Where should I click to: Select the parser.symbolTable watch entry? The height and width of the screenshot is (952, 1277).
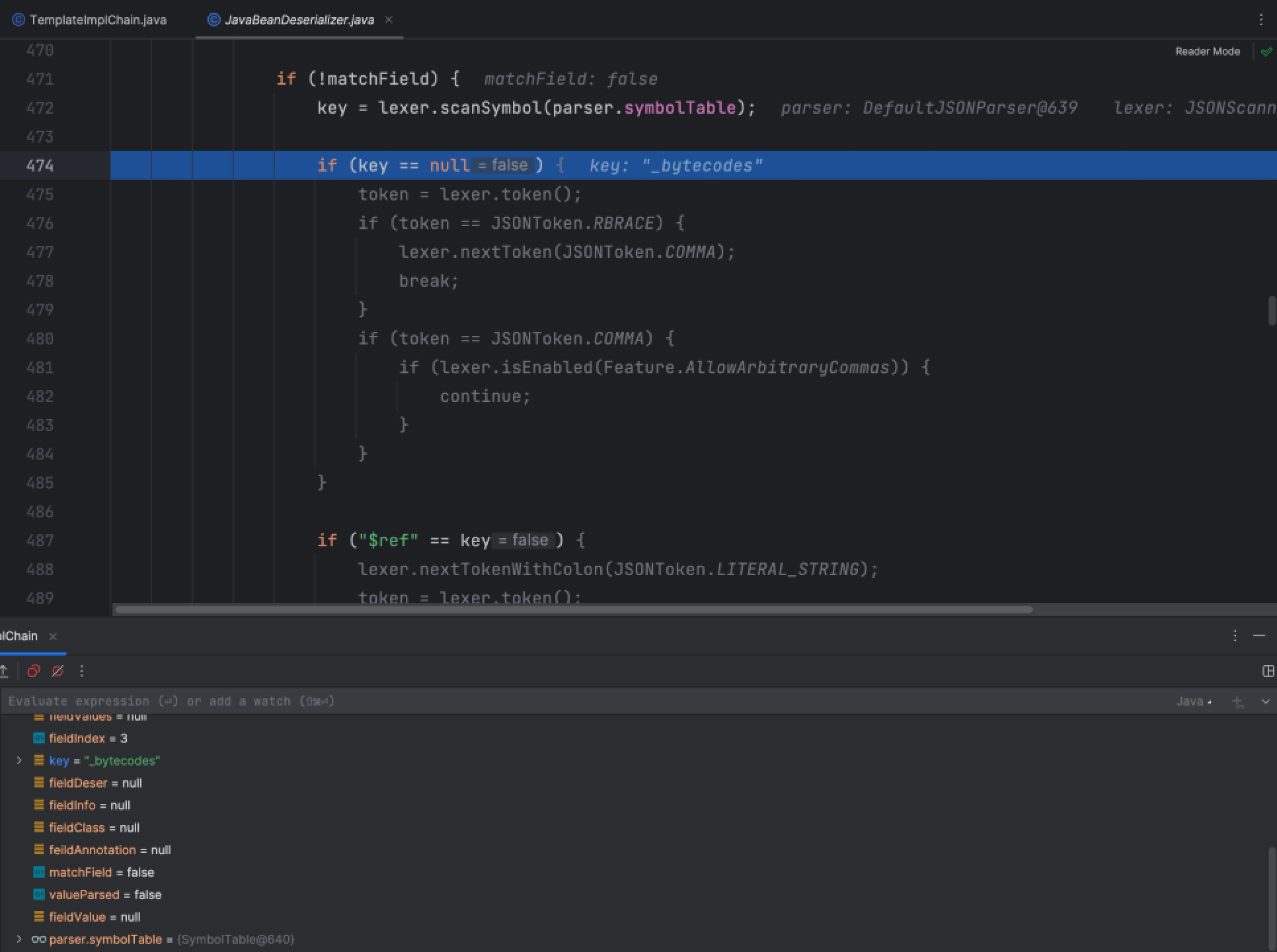click(x=172, y=939)
